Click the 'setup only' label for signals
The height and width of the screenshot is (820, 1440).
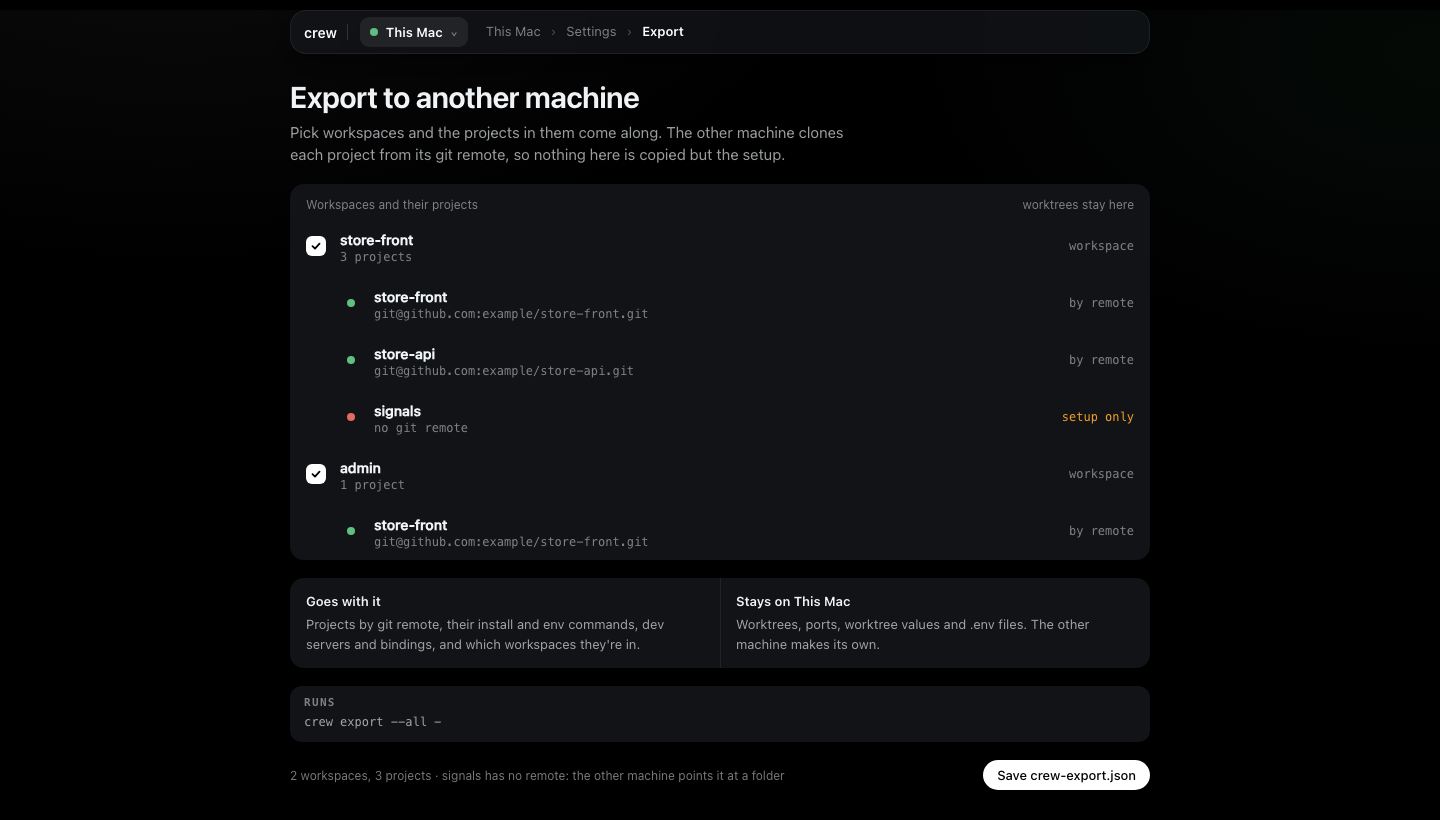1098,417
